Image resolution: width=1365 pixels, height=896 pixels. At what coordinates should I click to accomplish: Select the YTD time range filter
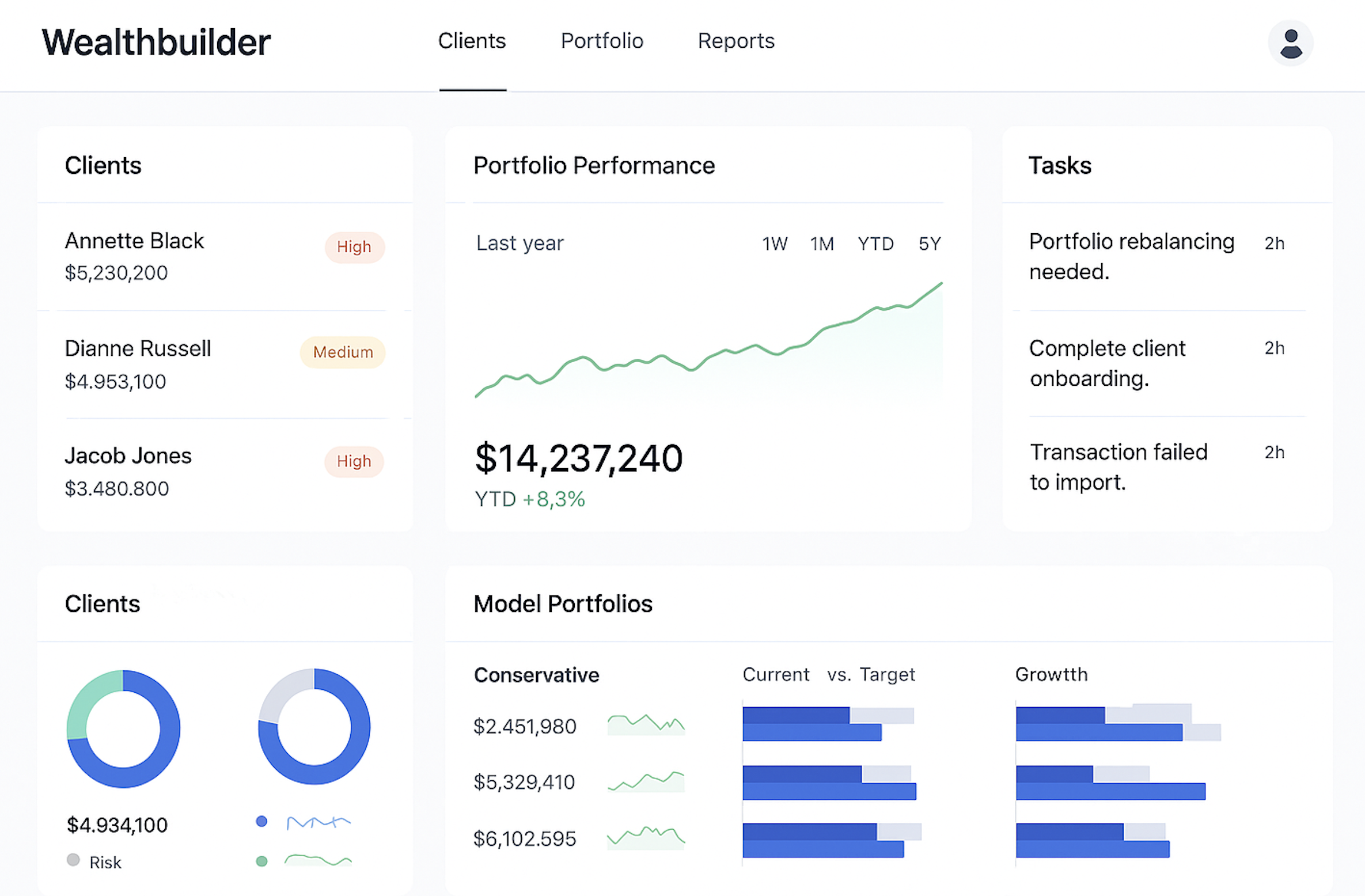pos(875,244)
